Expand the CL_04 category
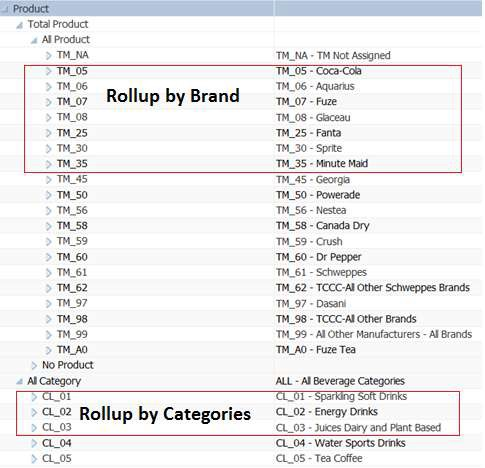 tap(34, 443)
